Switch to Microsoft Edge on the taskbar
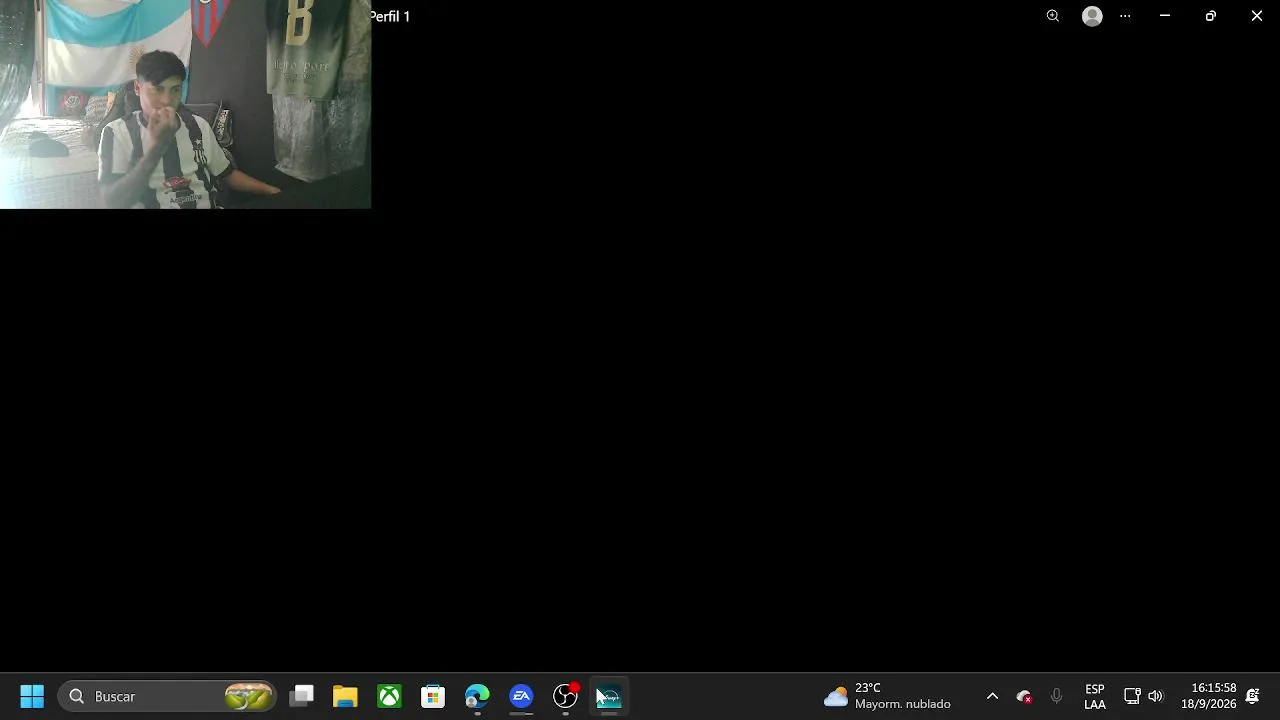This screenshot has width=1280, height=720. click(477, 696)
